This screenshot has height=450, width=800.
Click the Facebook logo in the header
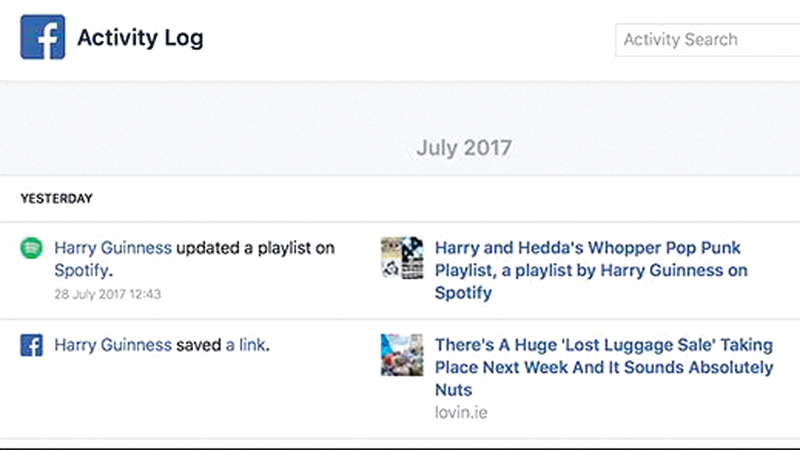43,37
